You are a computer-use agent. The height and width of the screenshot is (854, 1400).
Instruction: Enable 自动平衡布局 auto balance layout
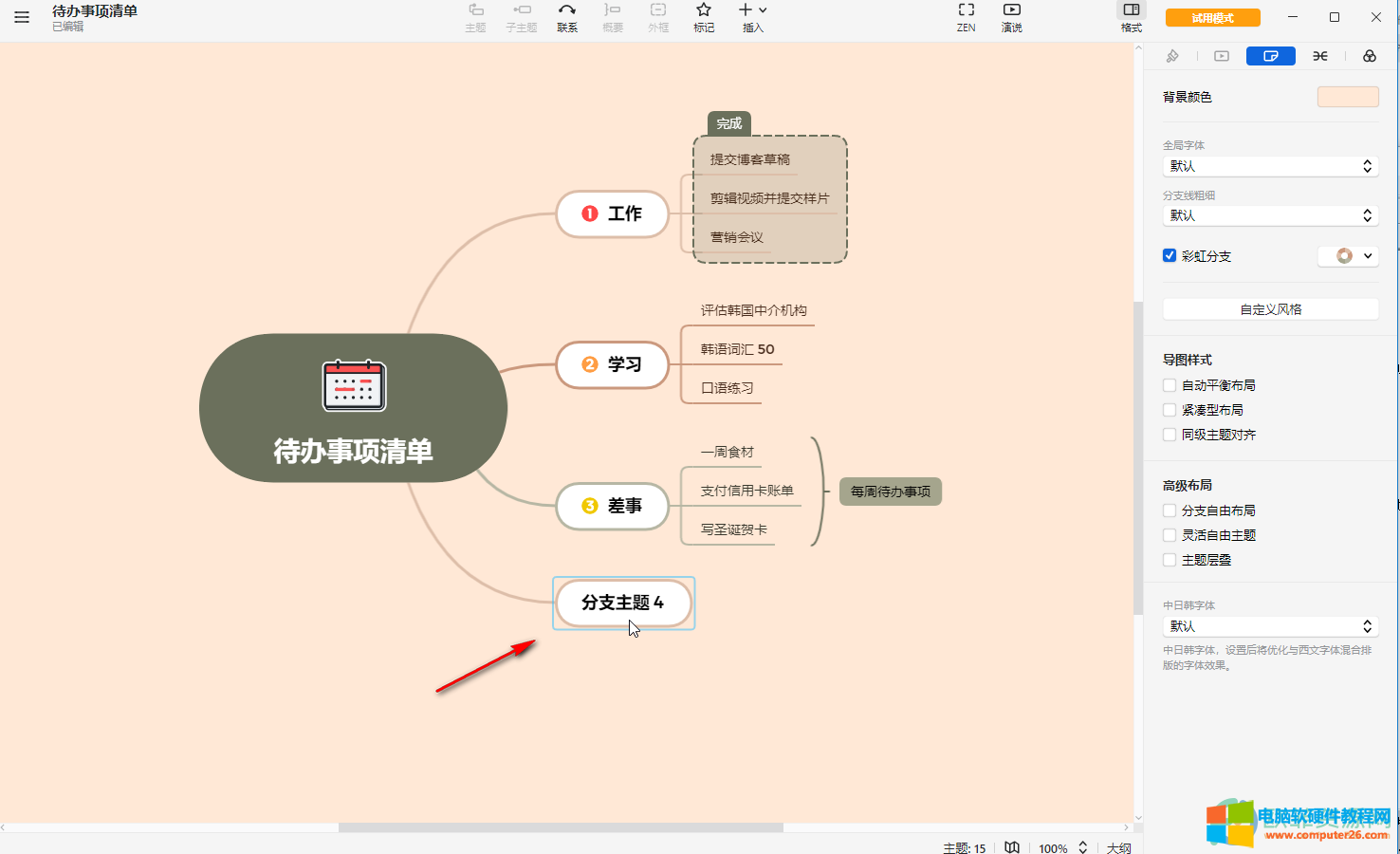pyautogui.click(x=1170, y=385)
